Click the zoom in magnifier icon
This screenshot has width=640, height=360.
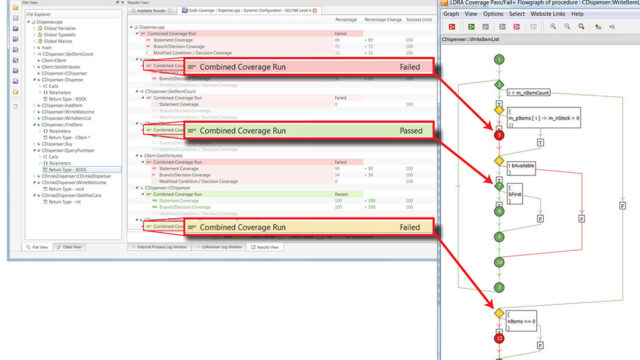coord(553,27)
